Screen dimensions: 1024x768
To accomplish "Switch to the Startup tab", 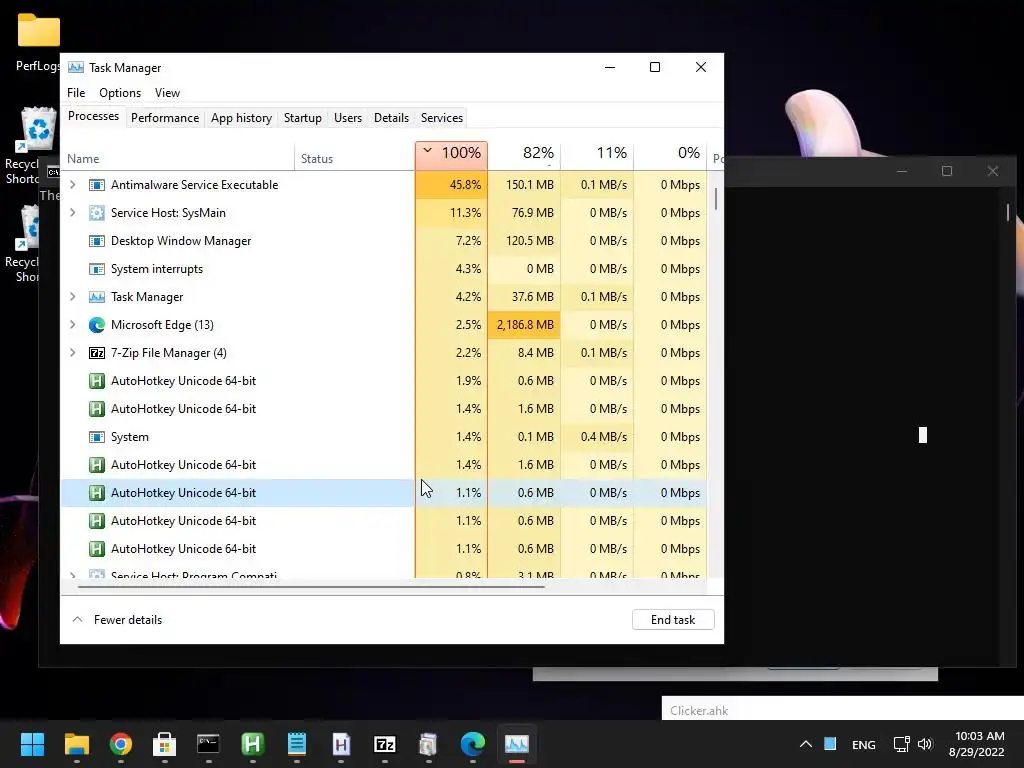I will (302, 118).
